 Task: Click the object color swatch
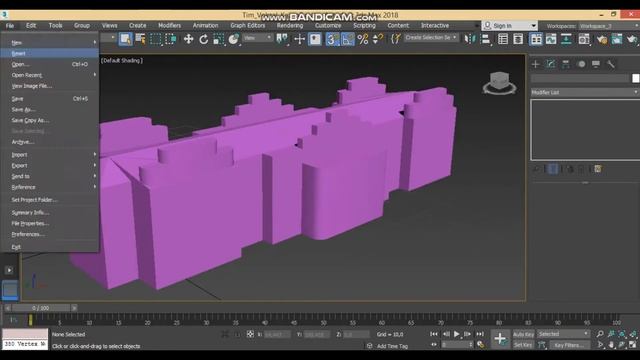pos(636,78)
